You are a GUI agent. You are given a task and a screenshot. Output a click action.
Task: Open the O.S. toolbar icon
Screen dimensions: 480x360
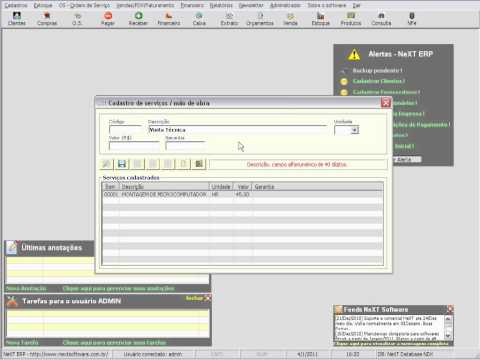click(77, 19)
